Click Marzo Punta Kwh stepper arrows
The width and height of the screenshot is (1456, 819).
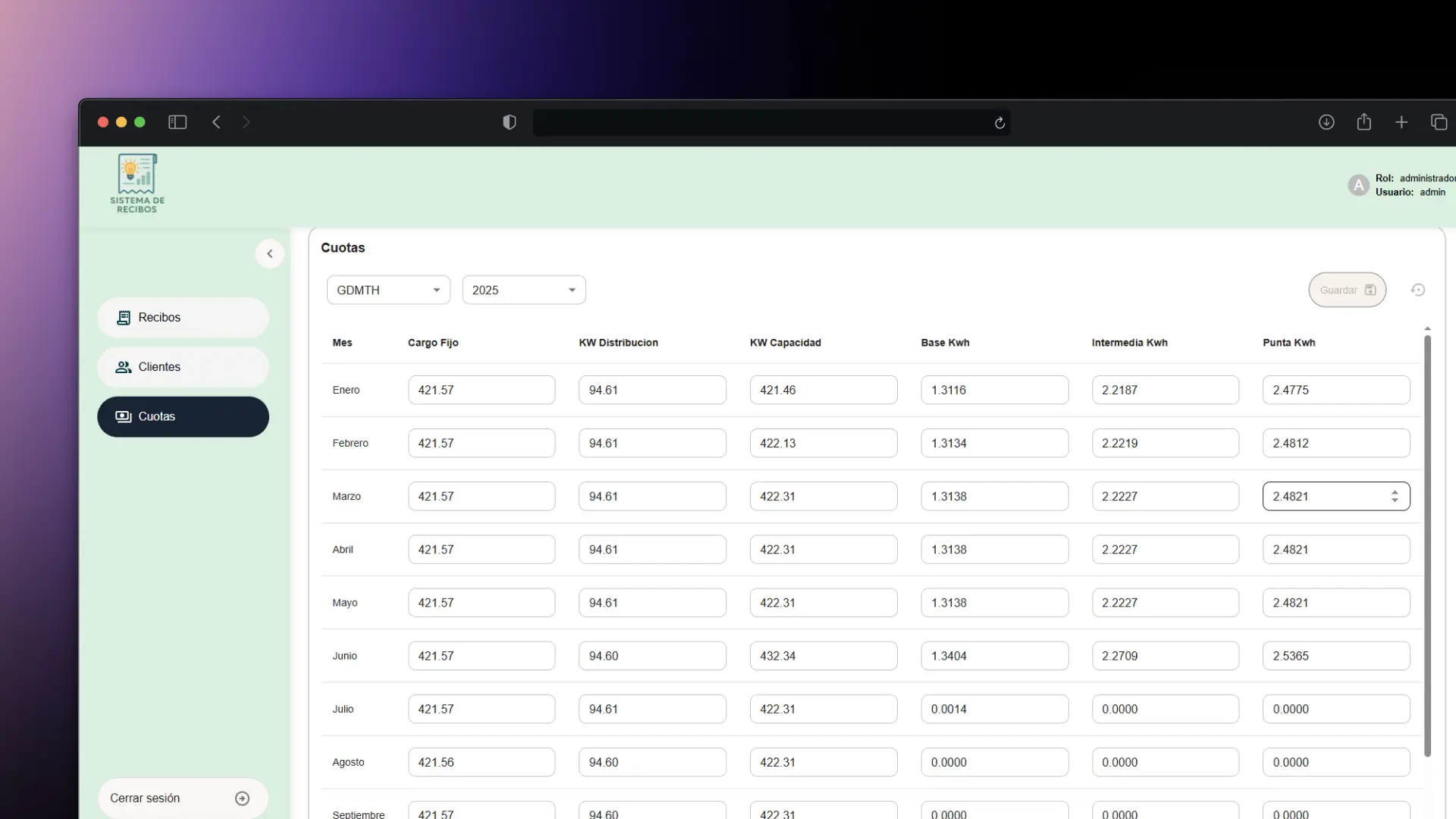(1395, 496)
